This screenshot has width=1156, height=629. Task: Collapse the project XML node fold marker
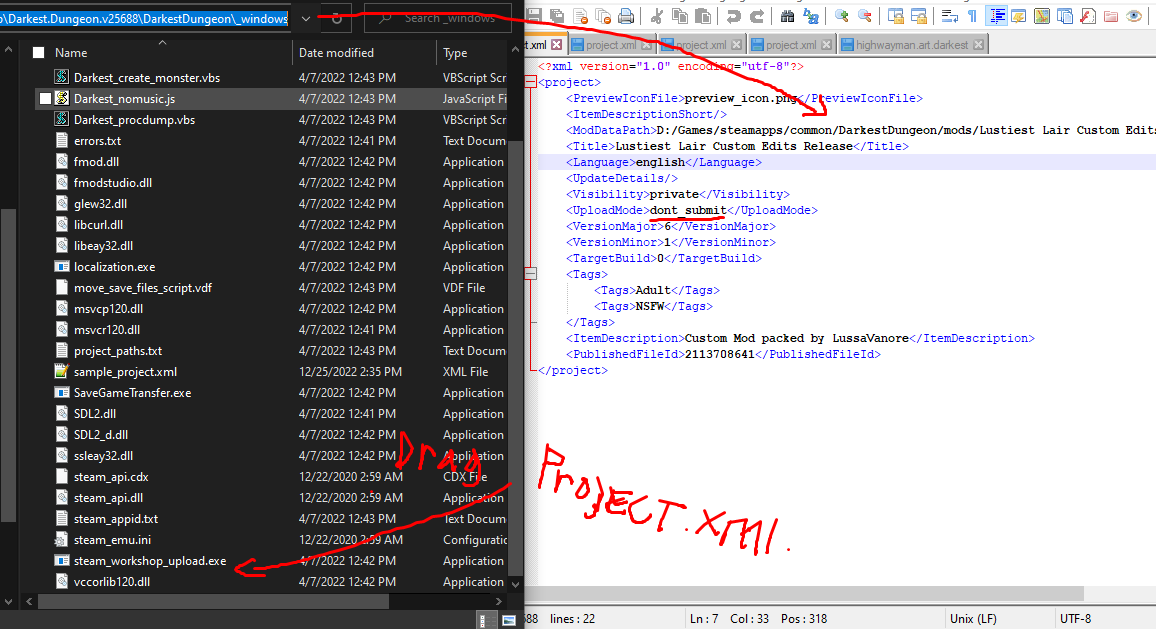pyautogui.click(x=530, y=83)
